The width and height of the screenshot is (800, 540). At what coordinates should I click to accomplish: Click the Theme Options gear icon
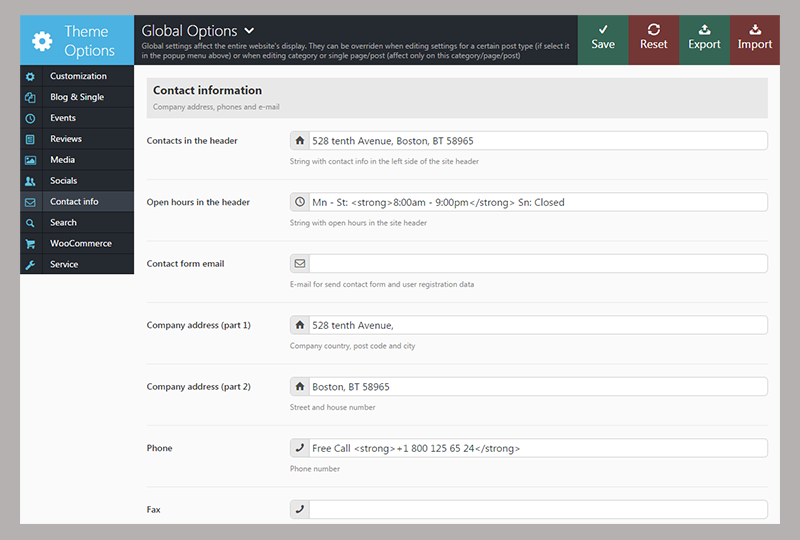pos(41,41)
